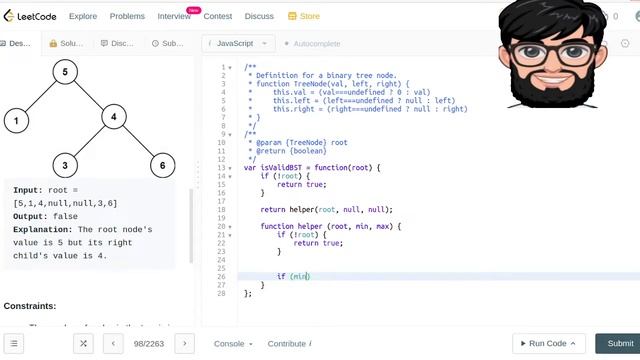Open the Problems page
The image size is (640, 360).
point(127,16)
